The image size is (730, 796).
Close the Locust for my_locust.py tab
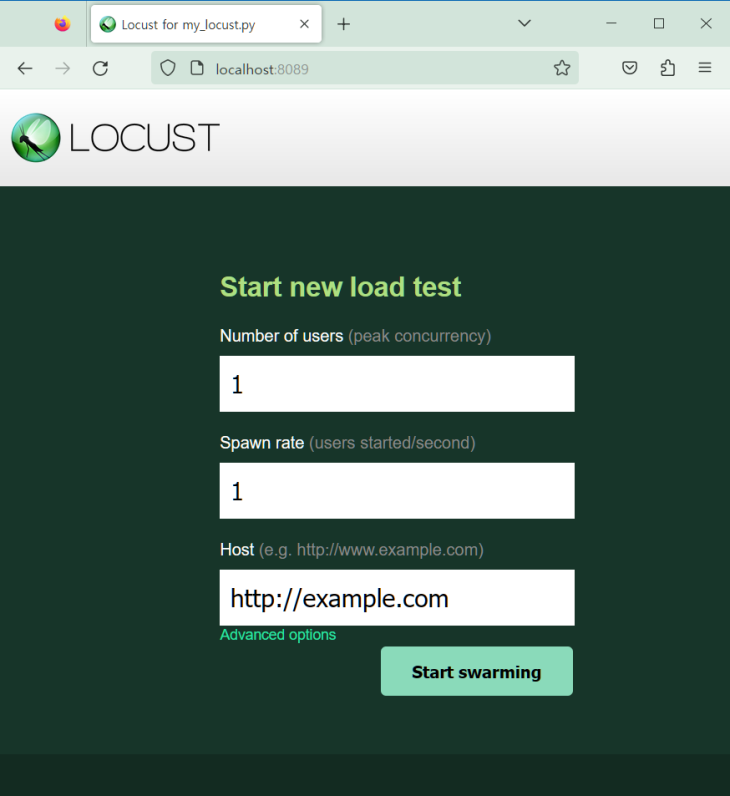pos(304,24)
